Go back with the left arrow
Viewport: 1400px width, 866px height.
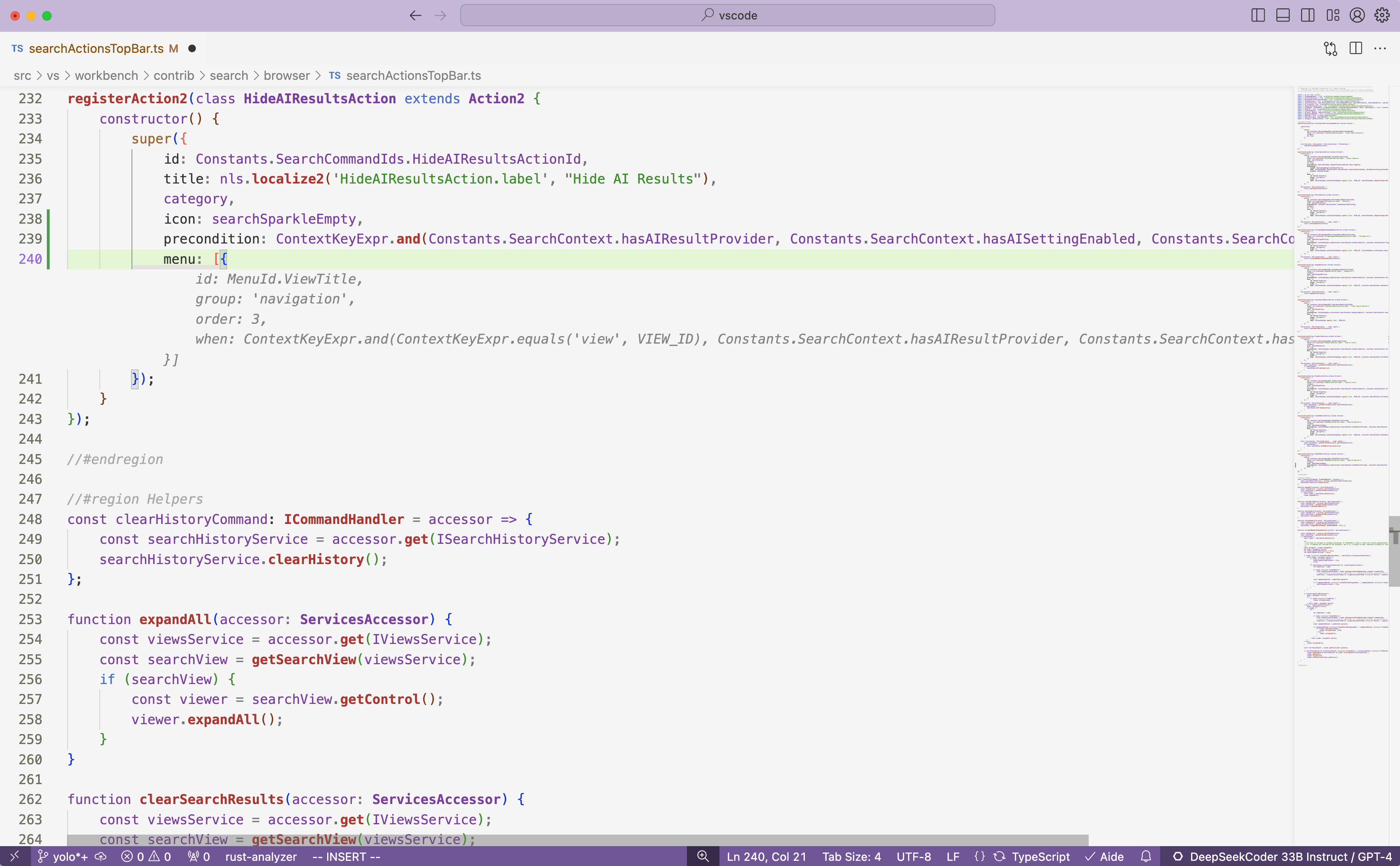coord(416,15)
